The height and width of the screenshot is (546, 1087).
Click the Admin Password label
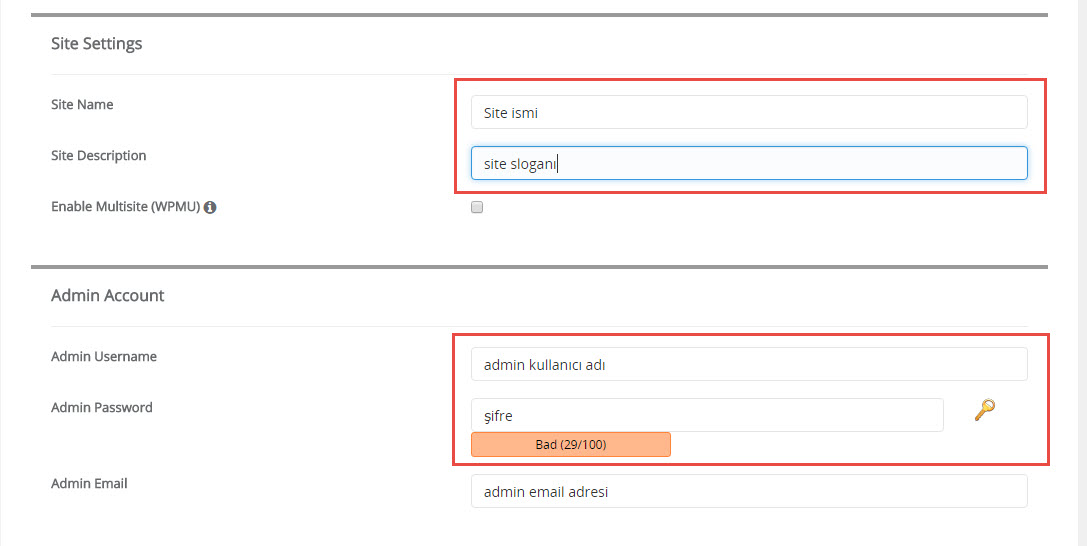pos(102,408)
